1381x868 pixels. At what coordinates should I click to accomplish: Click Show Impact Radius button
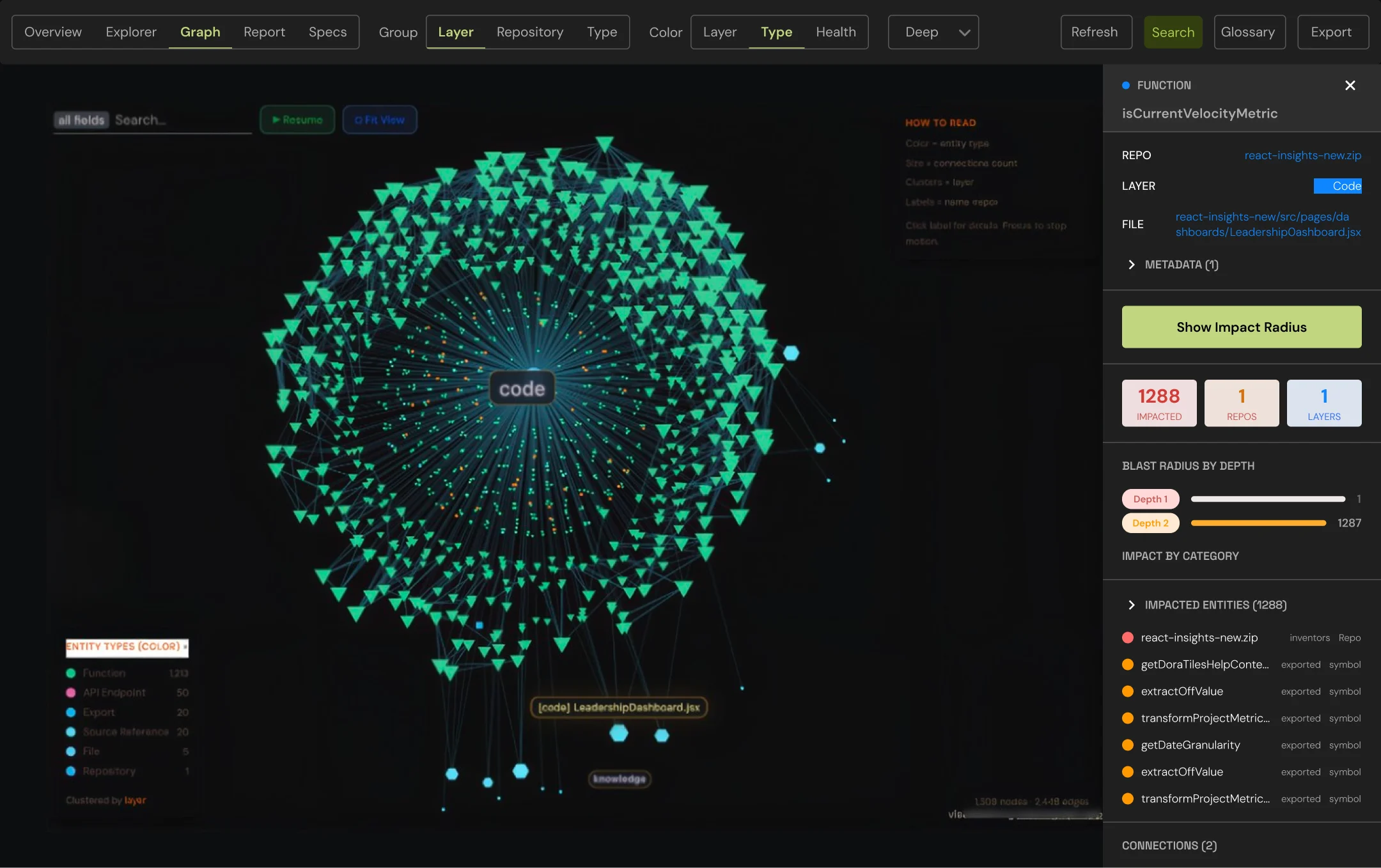click(x=1241, y=327)
